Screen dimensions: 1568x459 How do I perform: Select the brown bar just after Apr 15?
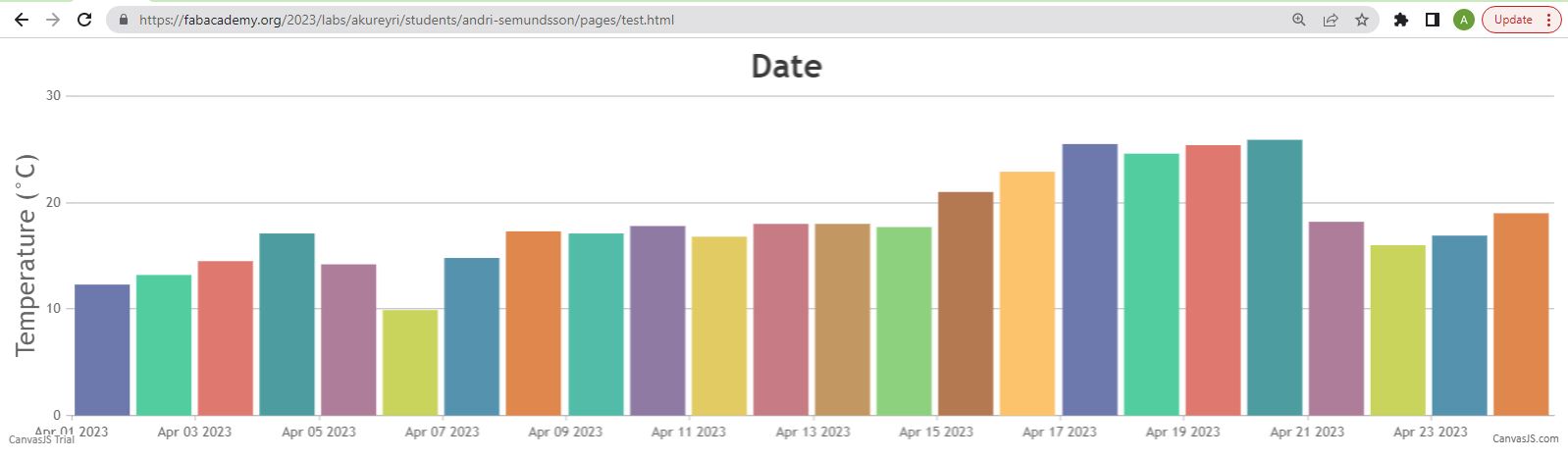coord(966,303)
